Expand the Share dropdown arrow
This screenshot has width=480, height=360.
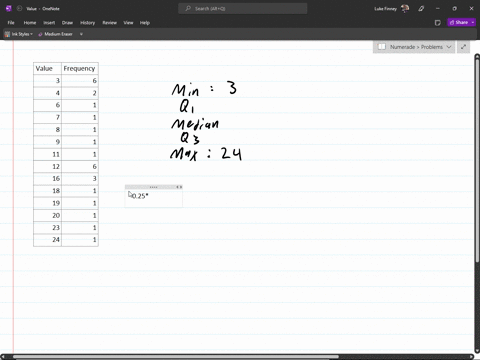473,22
